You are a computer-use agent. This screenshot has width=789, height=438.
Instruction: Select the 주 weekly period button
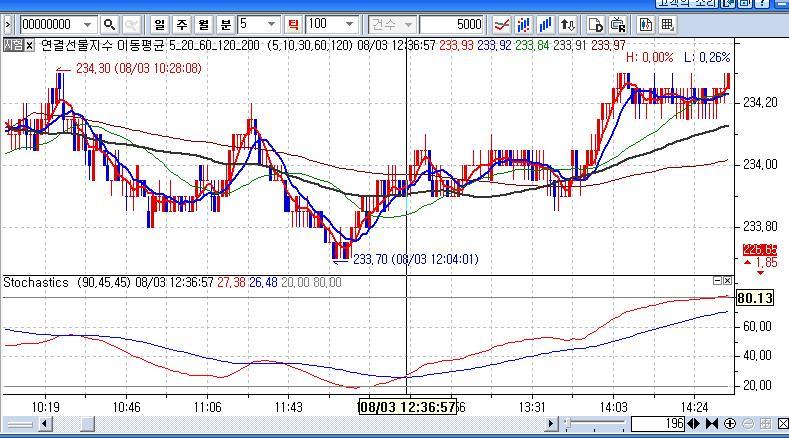[182, 24]
